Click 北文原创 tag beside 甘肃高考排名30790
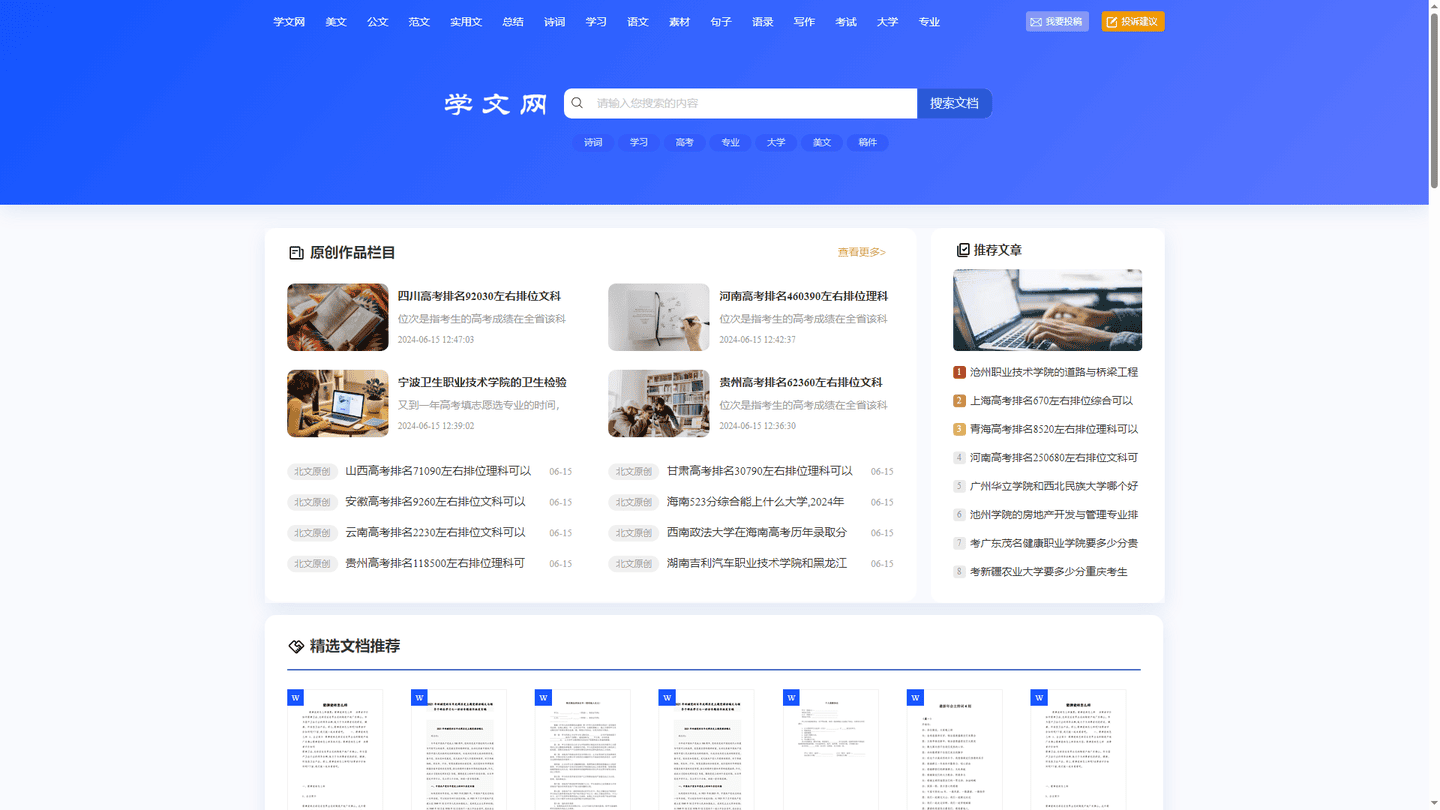The width and height of the screenshot is (1440, 810). coord(633,472)
